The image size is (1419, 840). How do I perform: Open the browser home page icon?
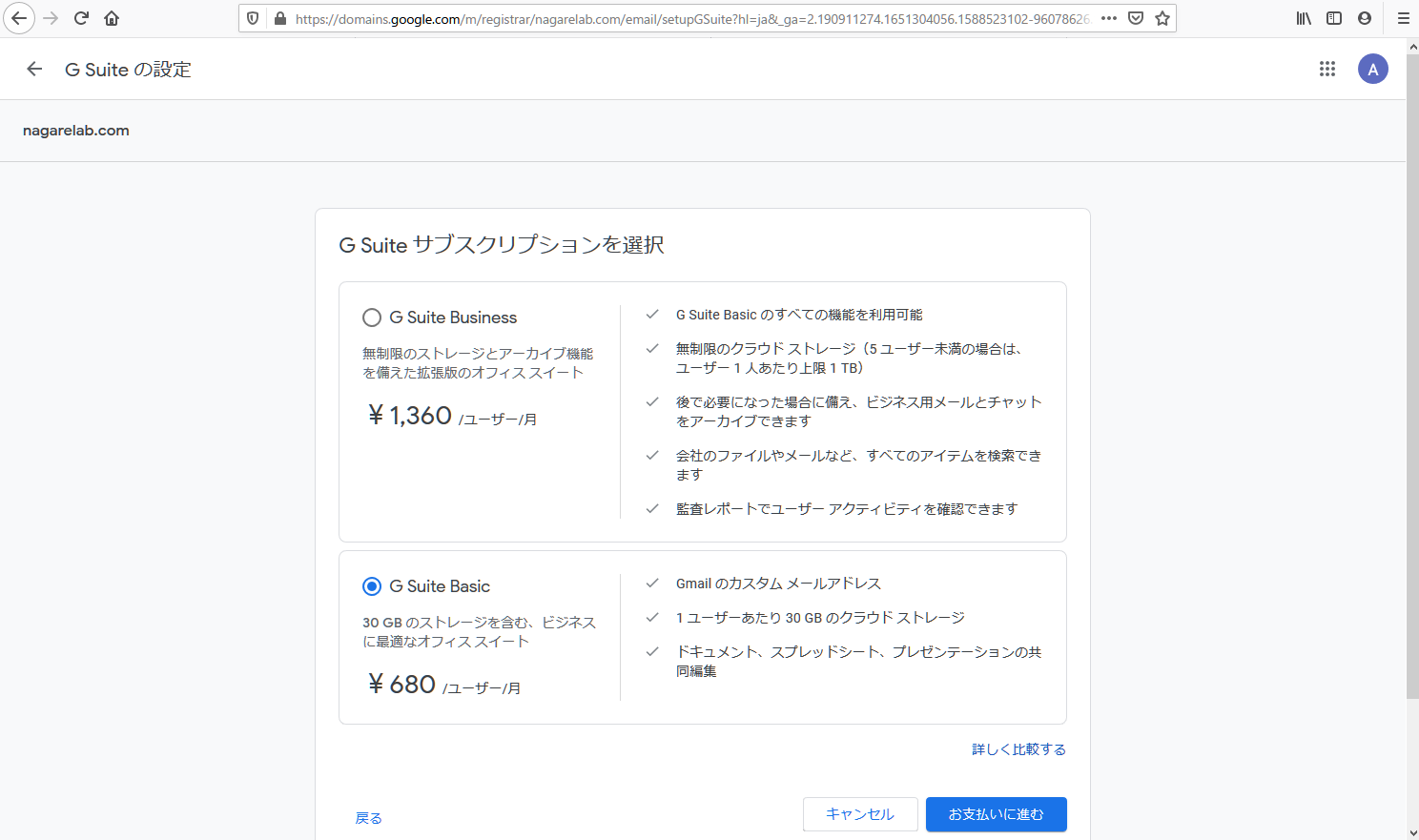[x=112, y=18]
